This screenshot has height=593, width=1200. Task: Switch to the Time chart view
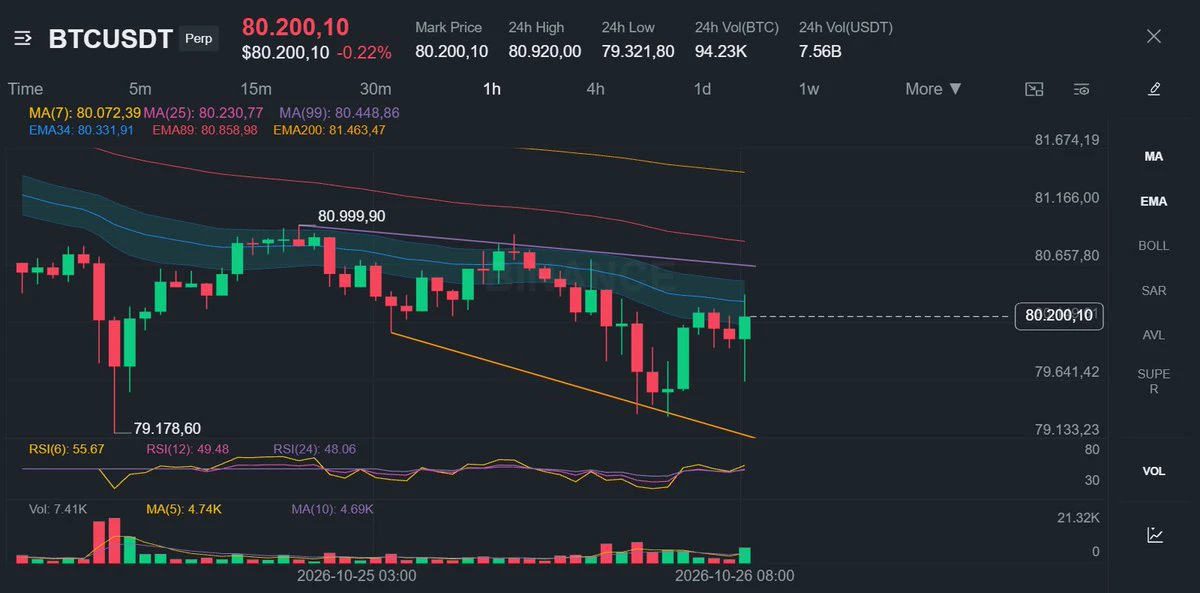[25, 89]
